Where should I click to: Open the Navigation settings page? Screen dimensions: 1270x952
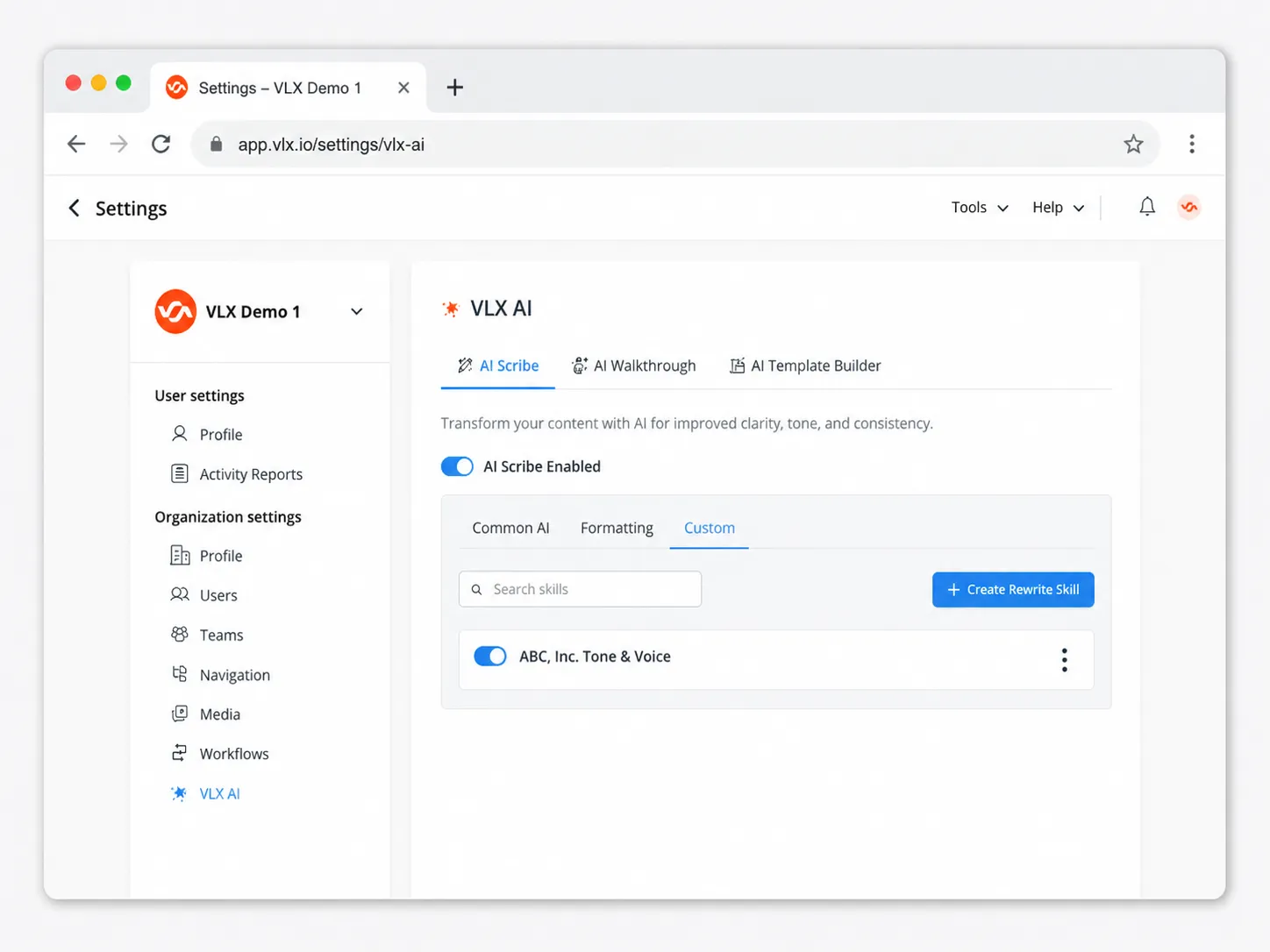[x=235, y=675]
